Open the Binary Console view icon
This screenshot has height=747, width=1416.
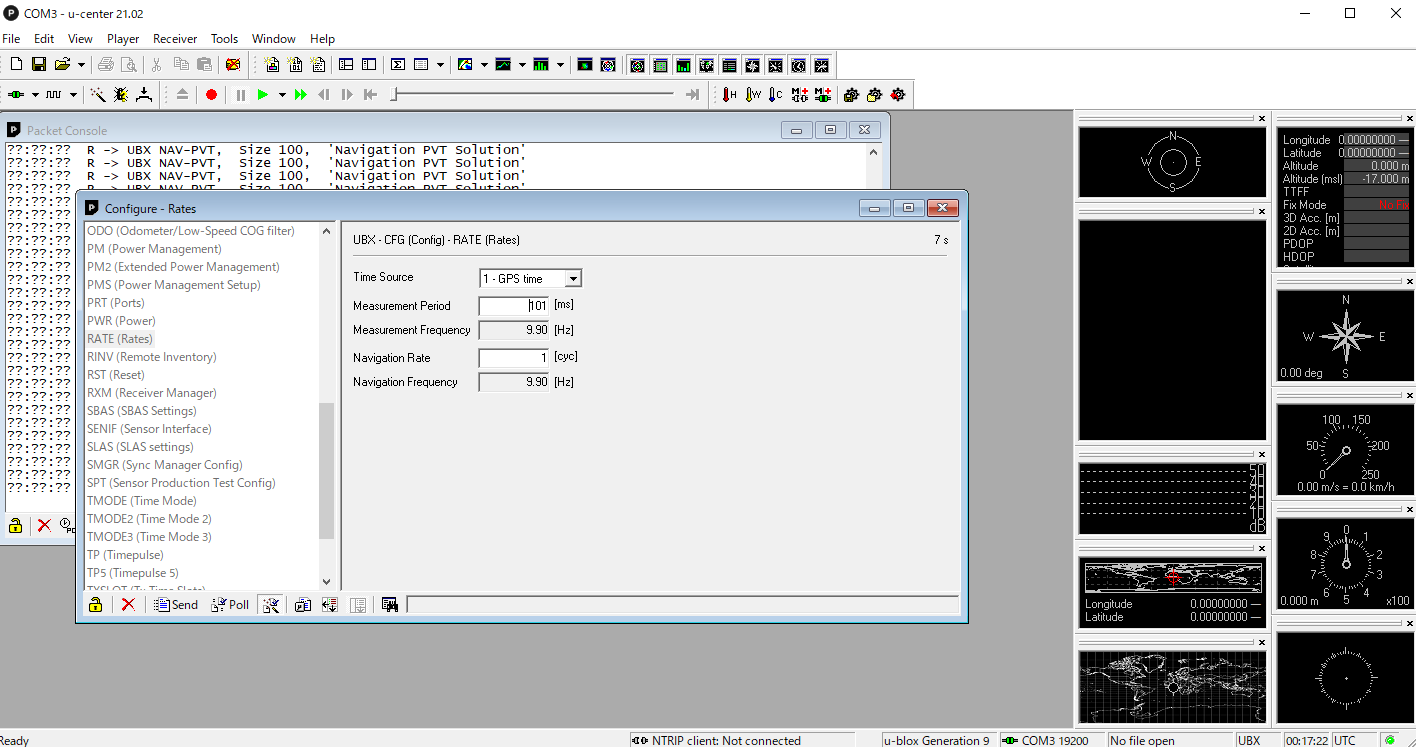pos(295,64)
